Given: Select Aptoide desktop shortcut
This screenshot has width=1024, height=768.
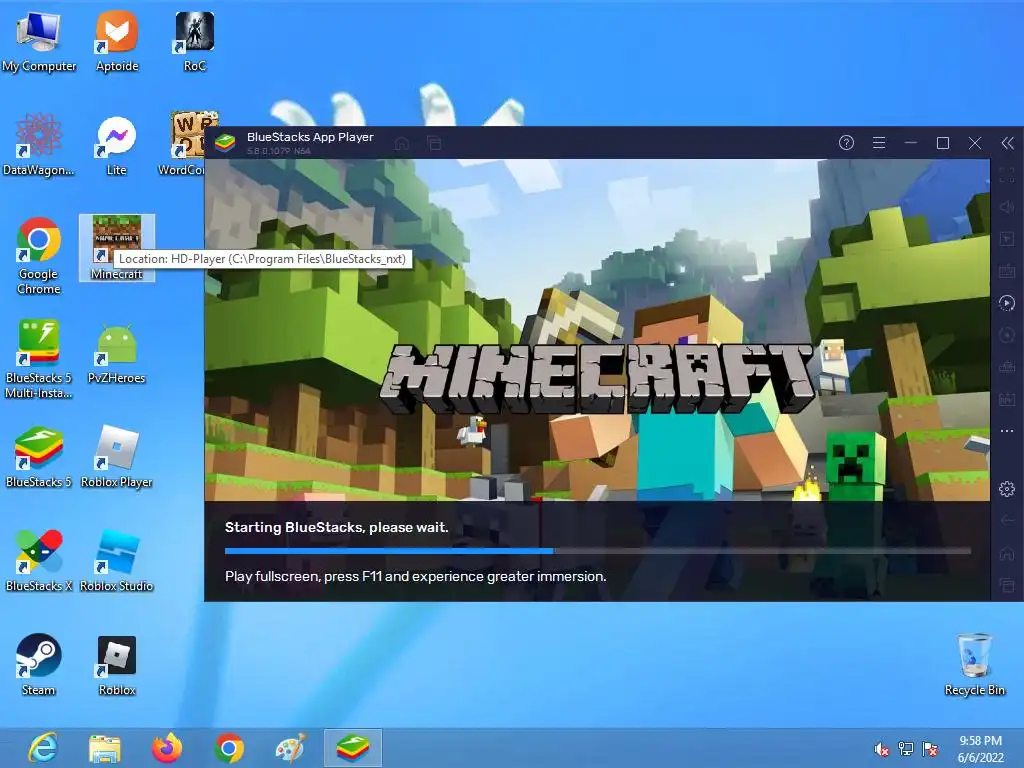Looking at the screenshot, I should coord(117,42).
